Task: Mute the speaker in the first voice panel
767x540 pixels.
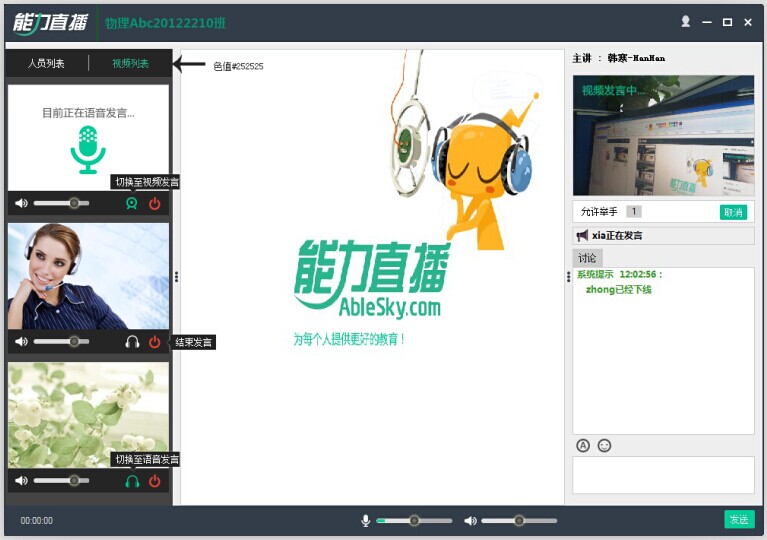Action: (21, 203)
